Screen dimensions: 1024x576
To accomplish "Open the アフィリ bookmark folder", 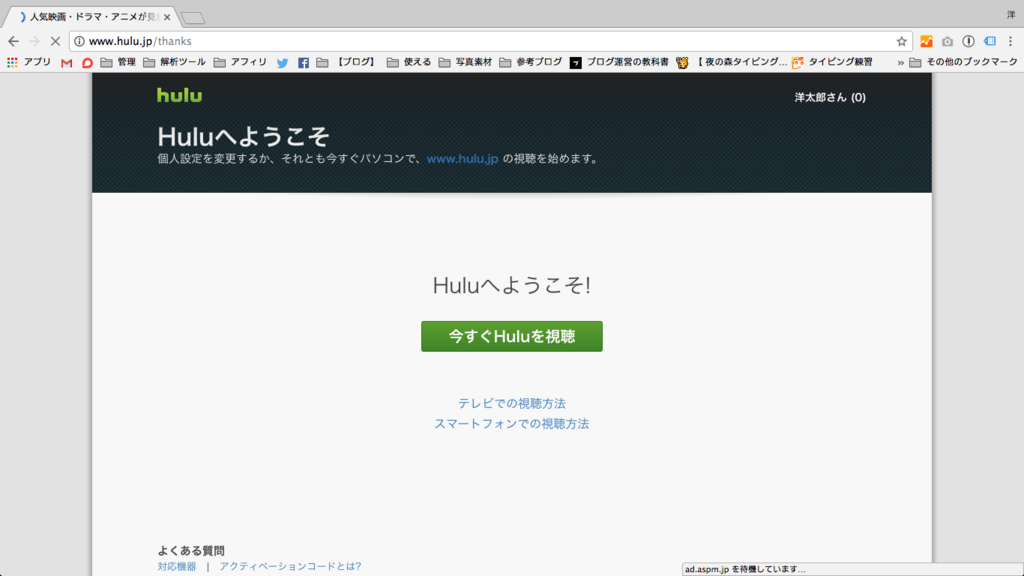I will (240, 62).
